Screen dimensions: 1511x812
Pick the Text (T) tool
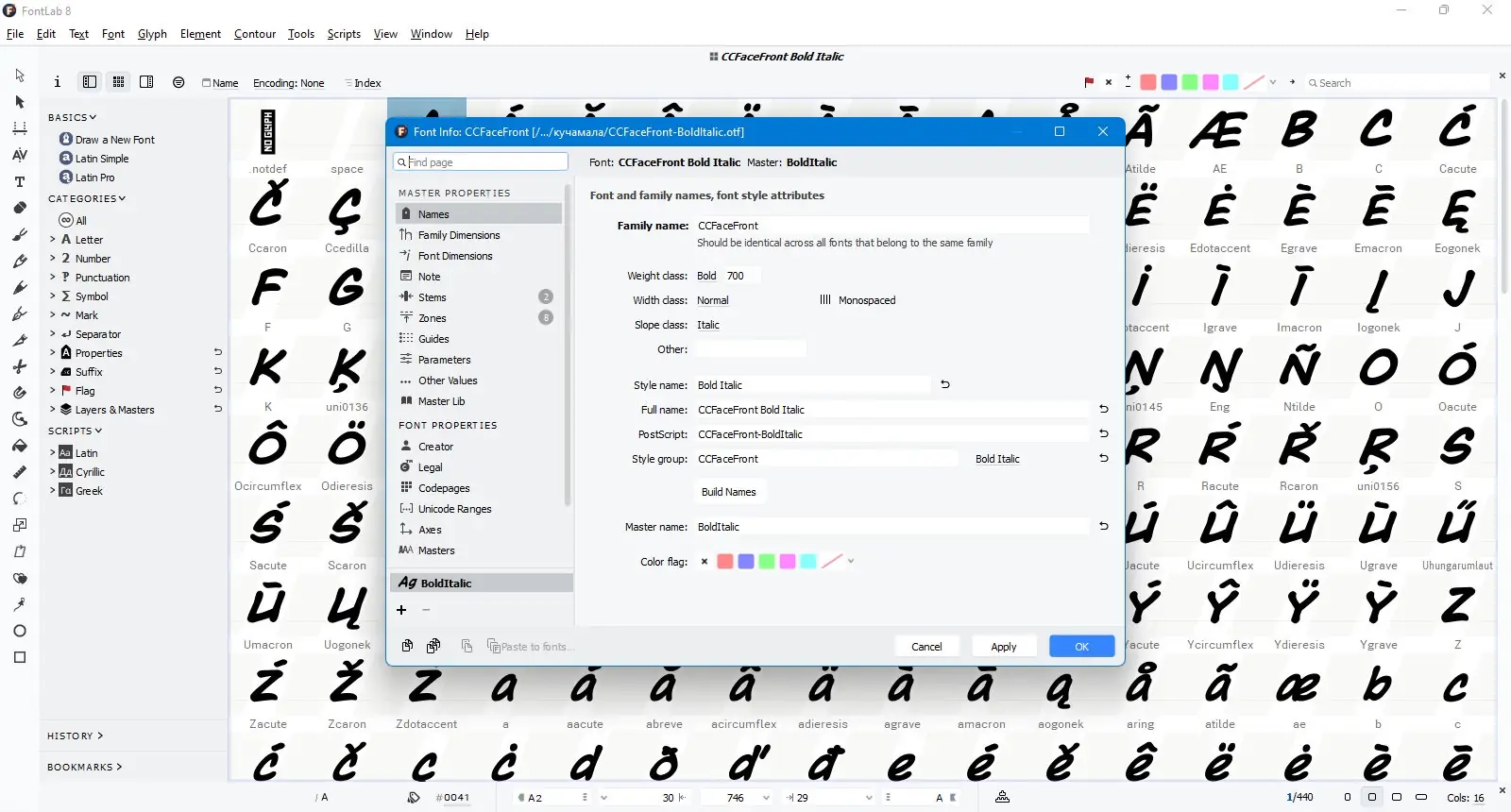[20, 181]
